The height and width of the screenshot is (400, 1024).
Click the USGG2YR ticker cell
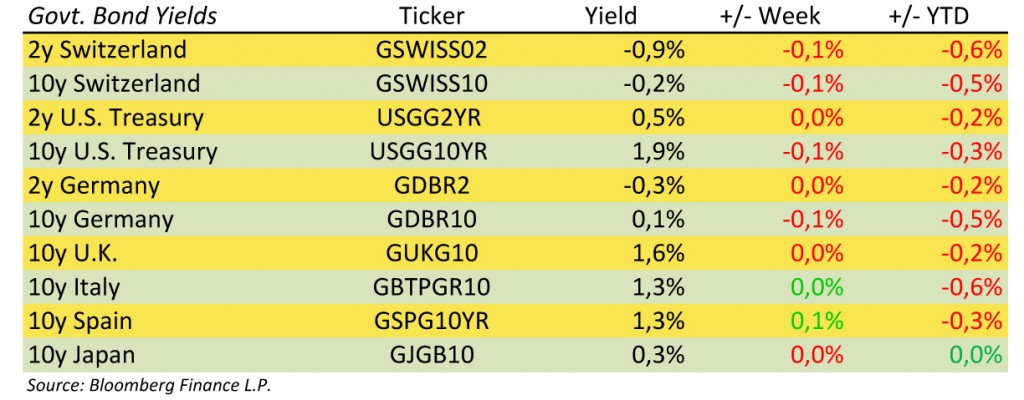(432, 118)
